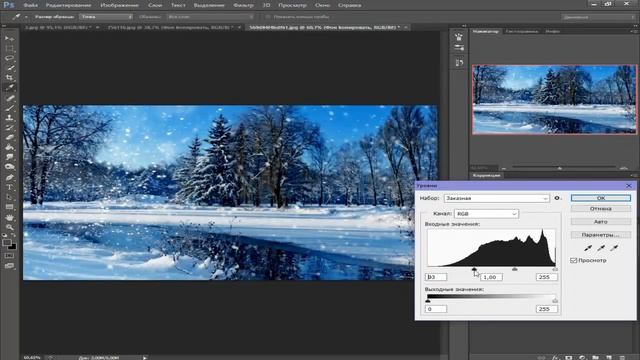This screenshot has width=640, height=360.
Task: Switch to the first document tab
Action: click(59, 27)
